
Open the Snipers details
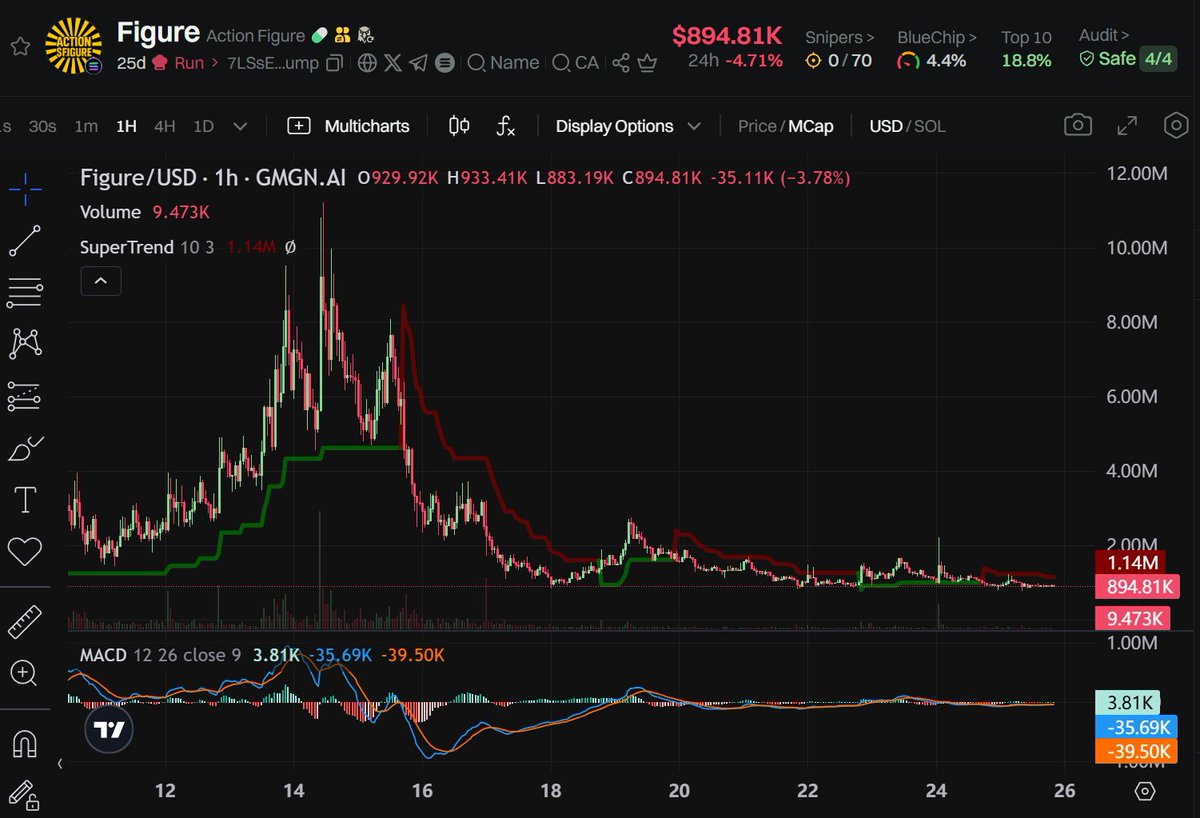(839, 38)
